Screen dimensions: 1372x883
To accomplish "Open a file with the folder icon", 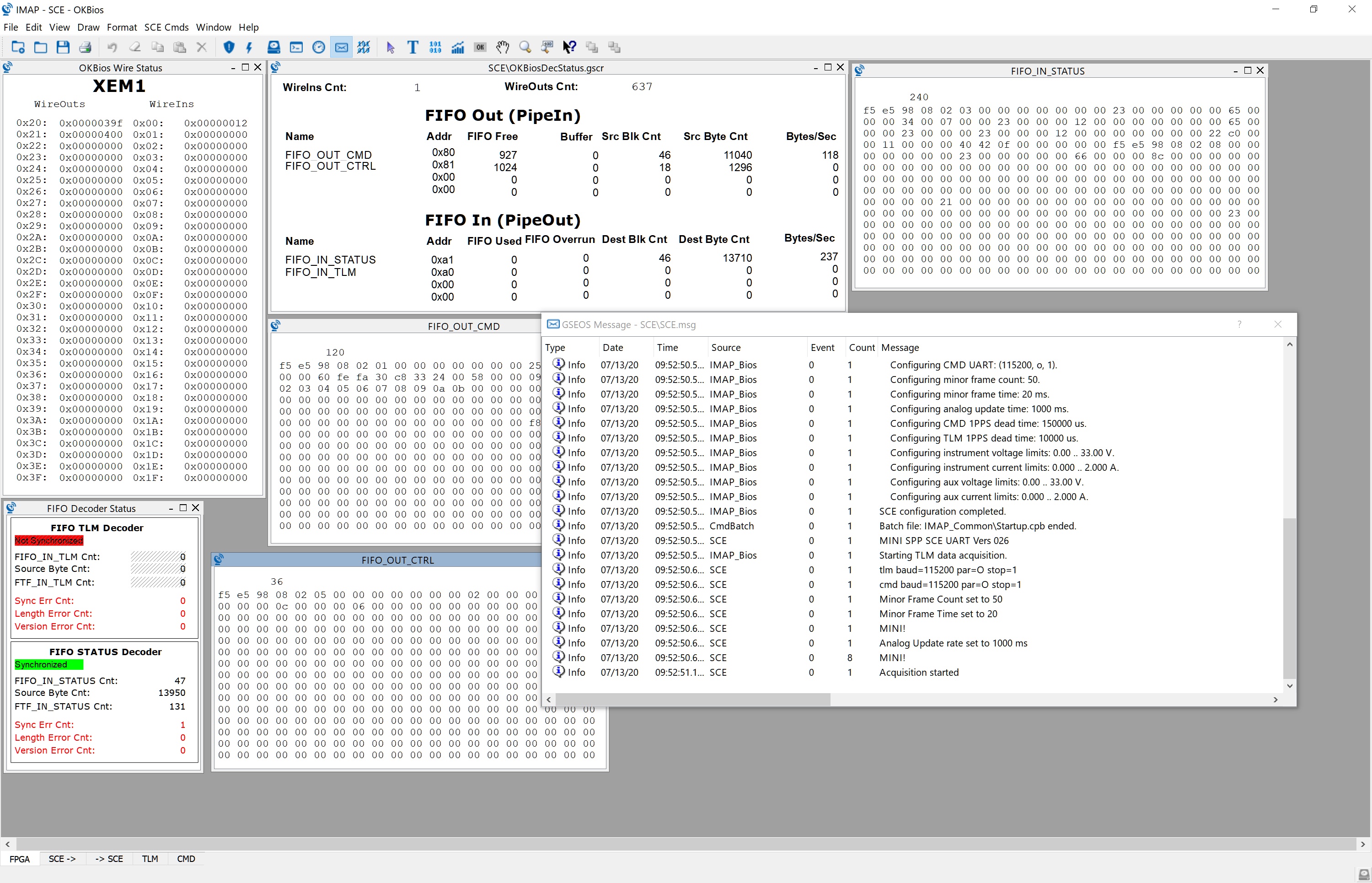I will point(40,47).
